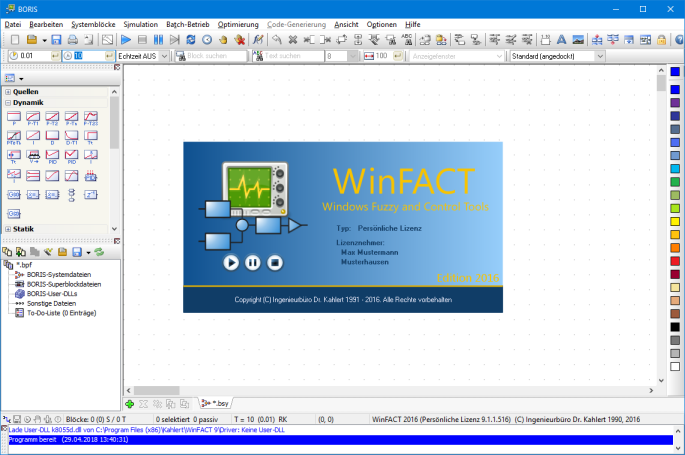The image size is (685, 455).
Task: Open the Standard (angedockt) layout dropdown
Action: click(600, 56)
